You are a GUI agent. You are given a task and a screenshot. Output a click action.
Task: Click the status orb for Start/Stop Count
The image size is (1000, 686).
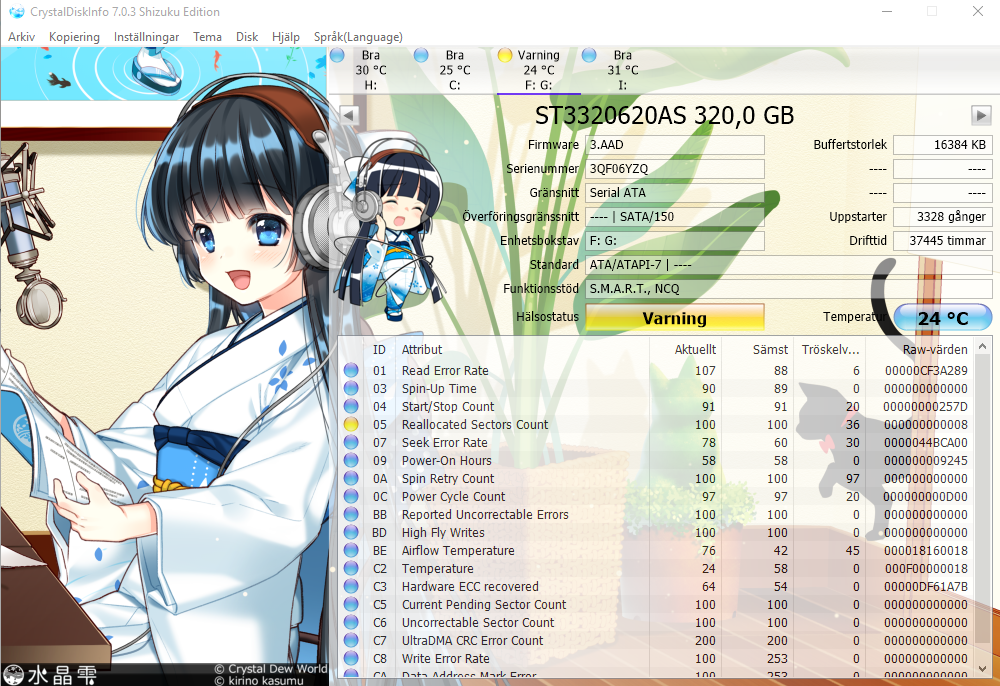tap(351, 405)
